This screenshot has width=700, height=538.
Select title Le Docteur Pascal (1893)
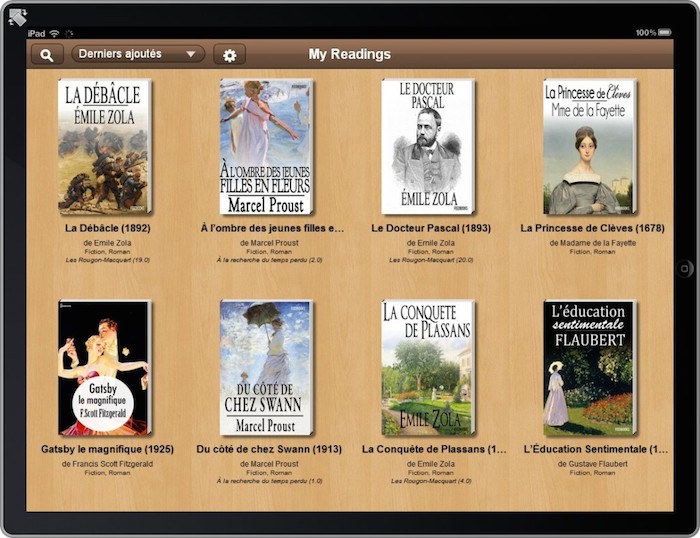[x=431, y=228]
